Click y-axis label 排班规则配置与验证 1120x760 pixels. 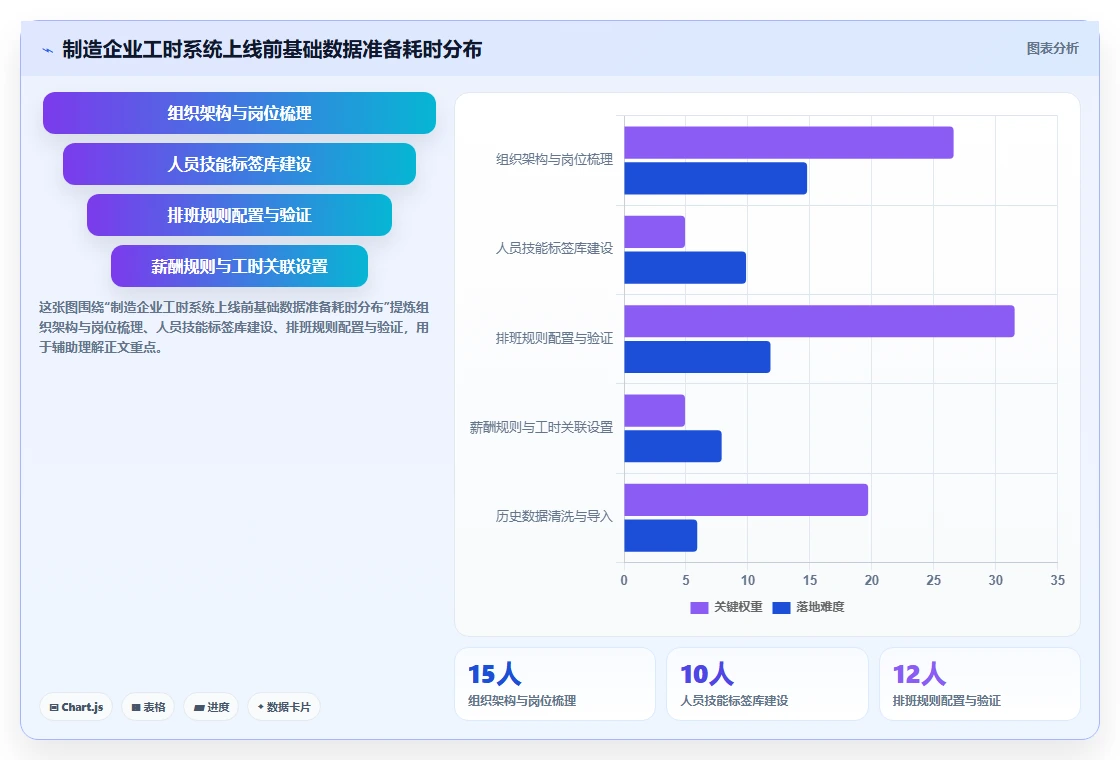pos(554,338)
